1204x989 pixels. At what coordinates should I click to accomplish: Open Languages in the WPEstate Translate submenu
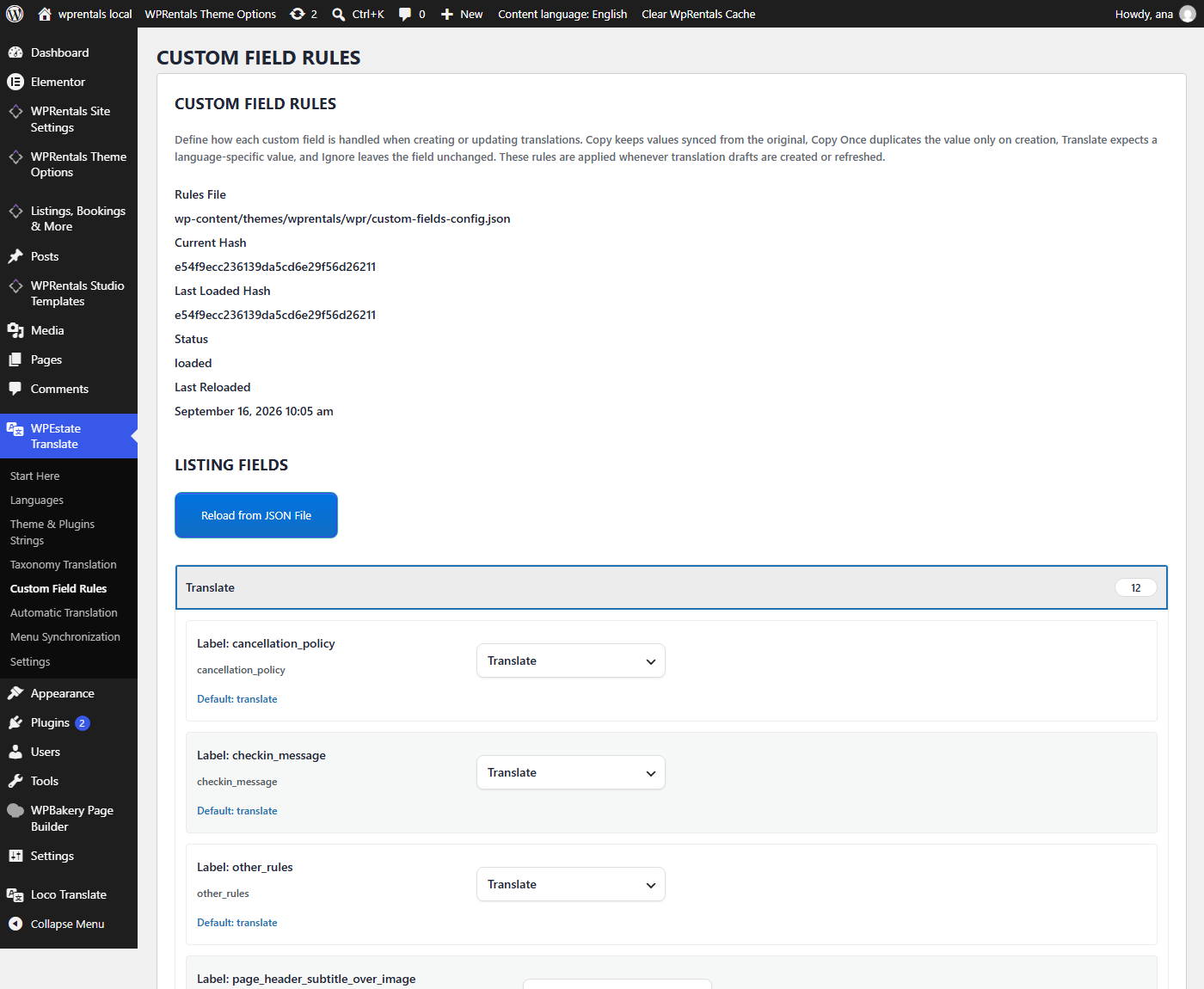pyautogui.click(x=37, y=500)
